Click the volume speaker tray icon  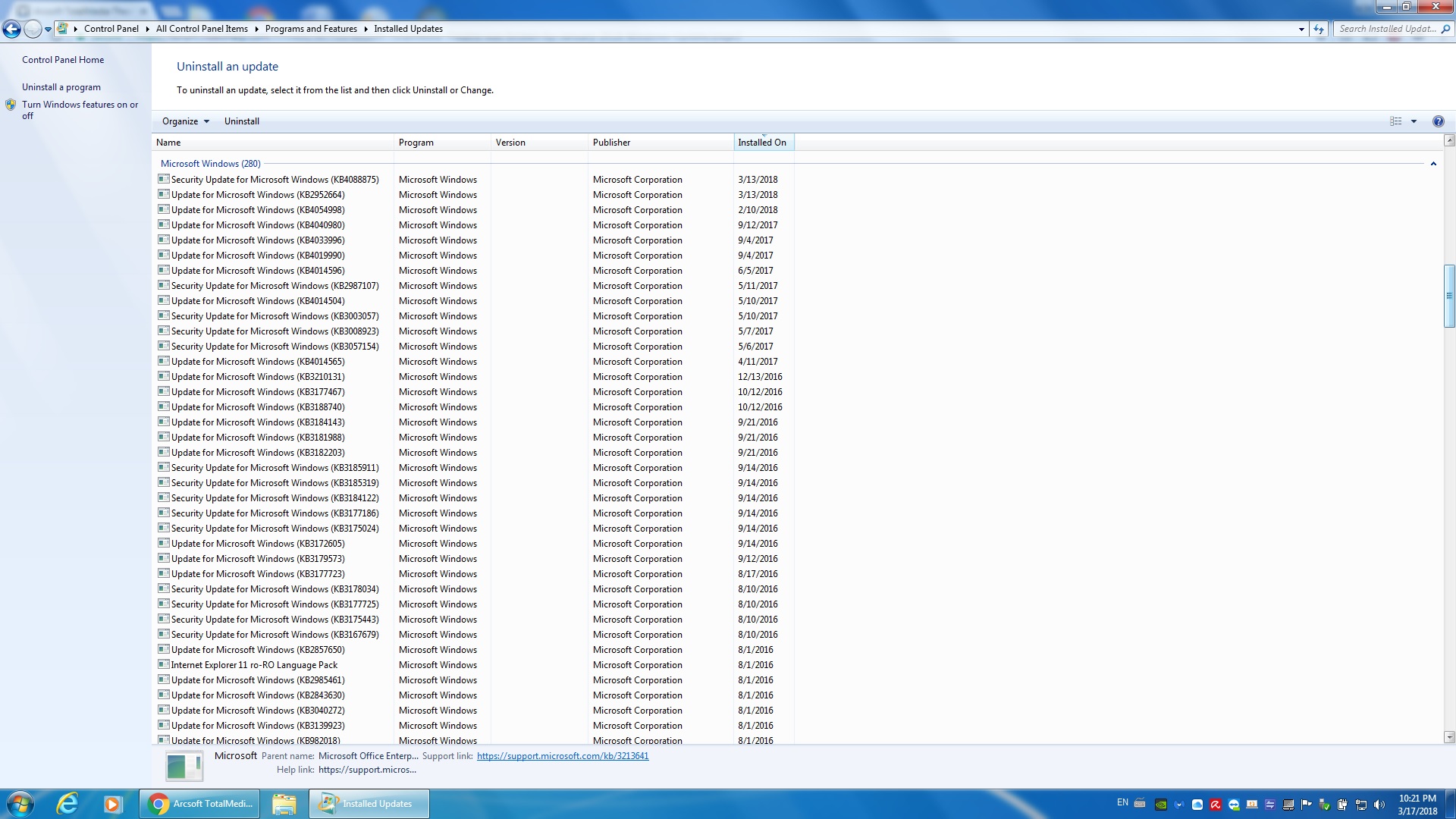[1379, 805]
